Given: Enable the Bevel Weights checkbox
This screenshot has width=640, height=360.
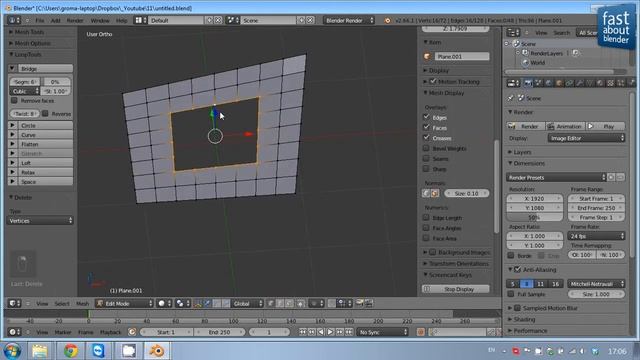Looking at the screenshot, I should click(x=427, y=148).
